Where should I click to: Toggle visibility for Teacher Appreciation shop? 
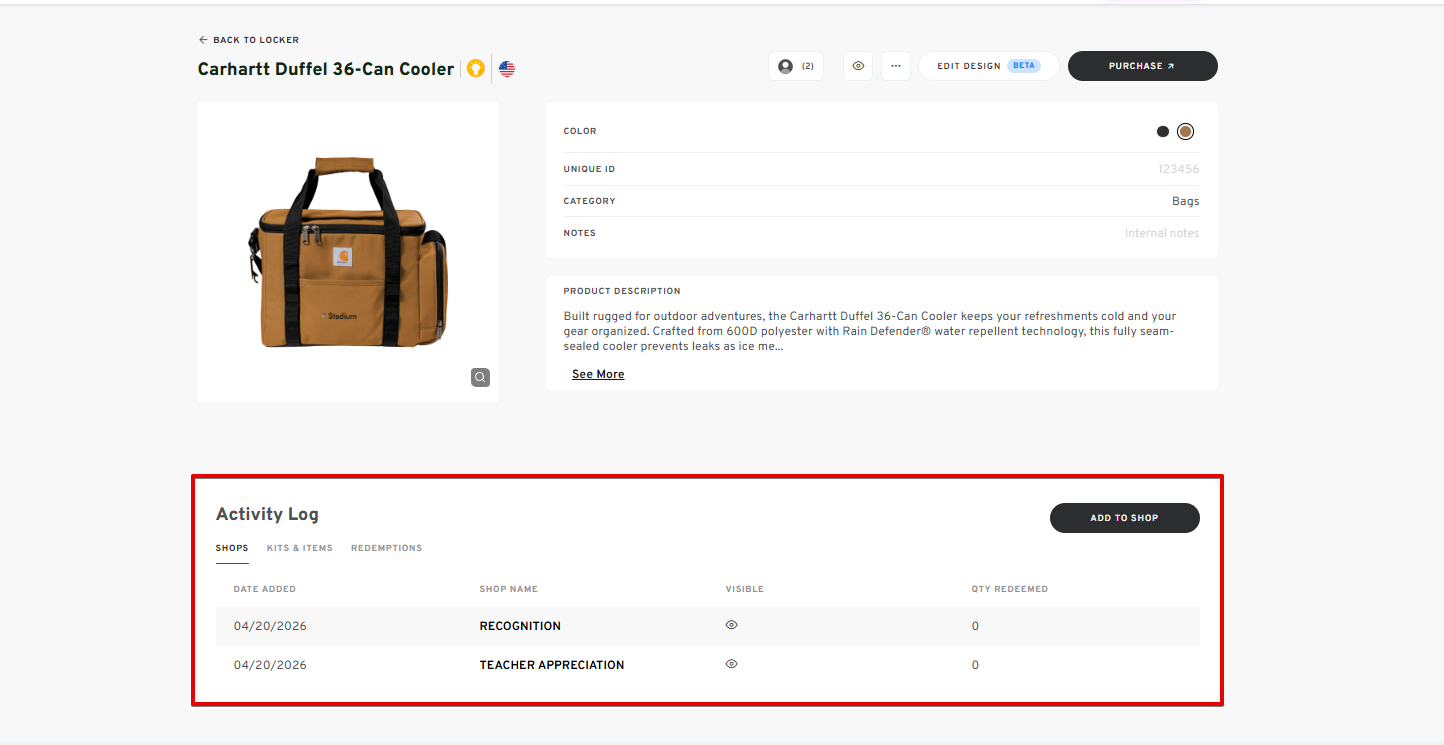(x=732, y=664)
